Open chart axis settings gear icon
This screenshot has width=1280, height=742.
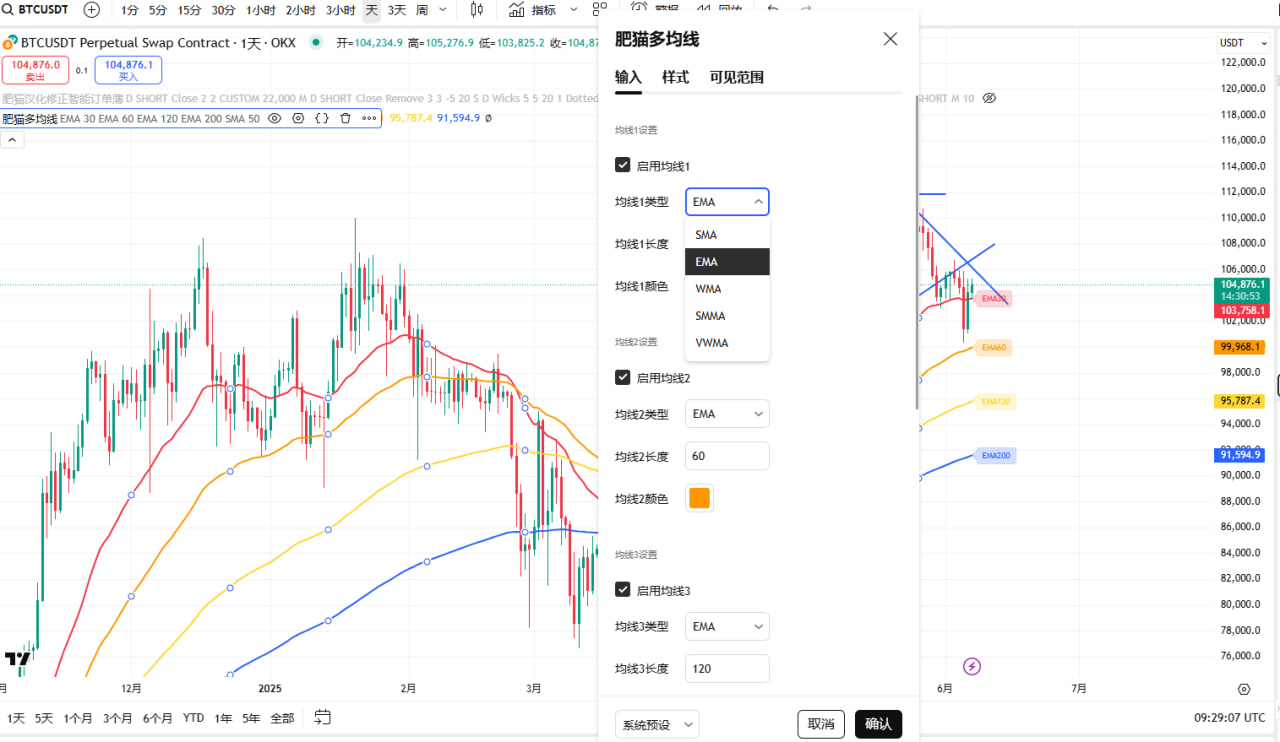coord(1244,689)
